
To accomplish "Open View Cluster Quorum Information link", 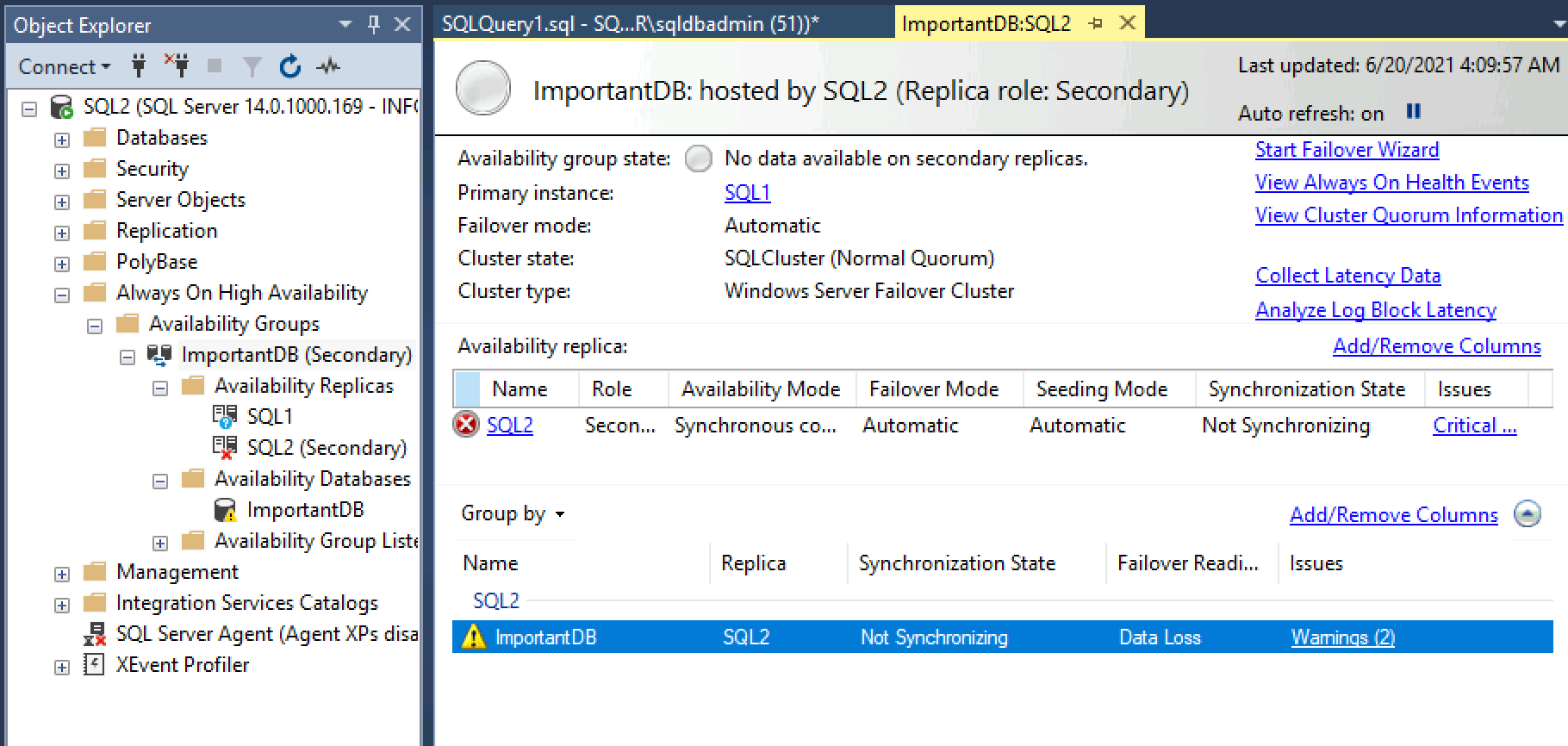I will coord(1409,214).
